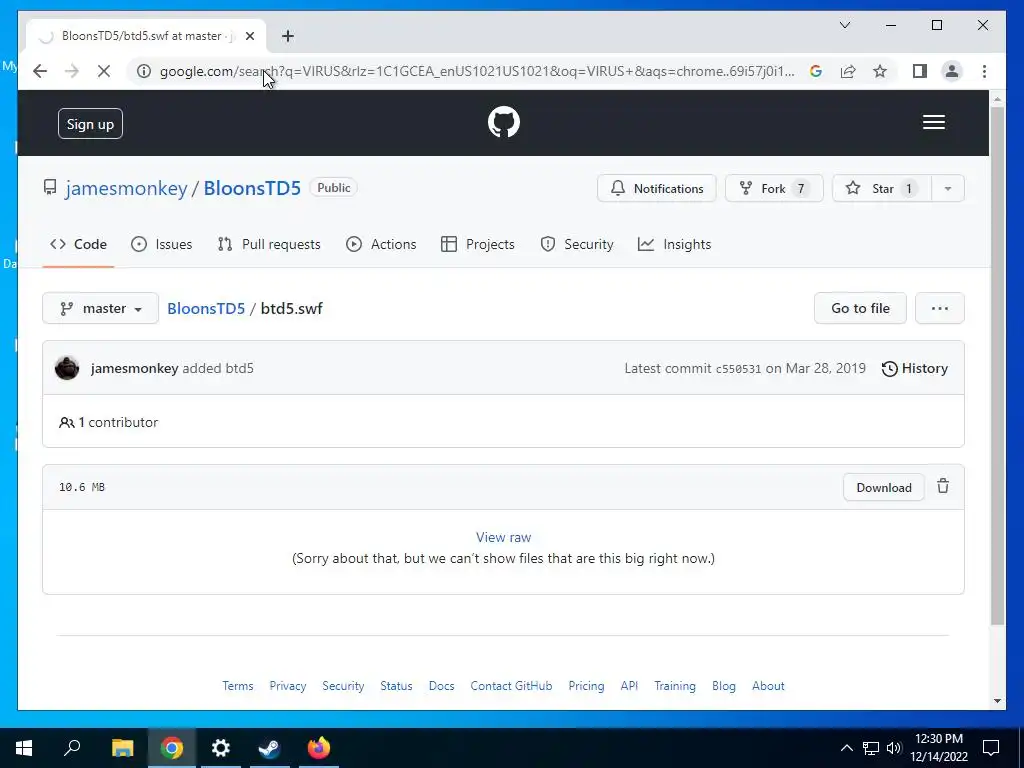
Task: Show hidden system tray icons
Action: coord(846,748)
